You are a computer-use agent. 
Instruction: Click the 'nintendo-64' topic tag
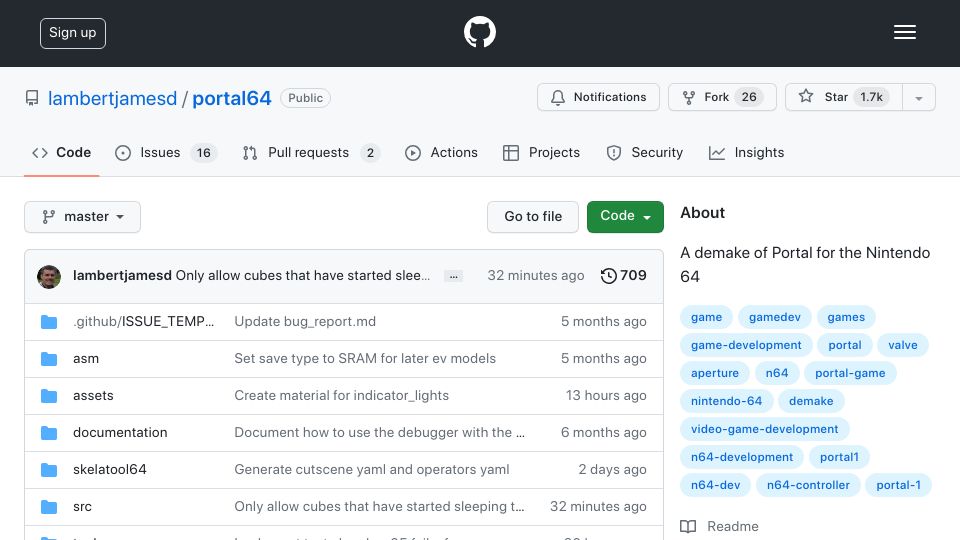pyautogui.click(x=726, y=401)
